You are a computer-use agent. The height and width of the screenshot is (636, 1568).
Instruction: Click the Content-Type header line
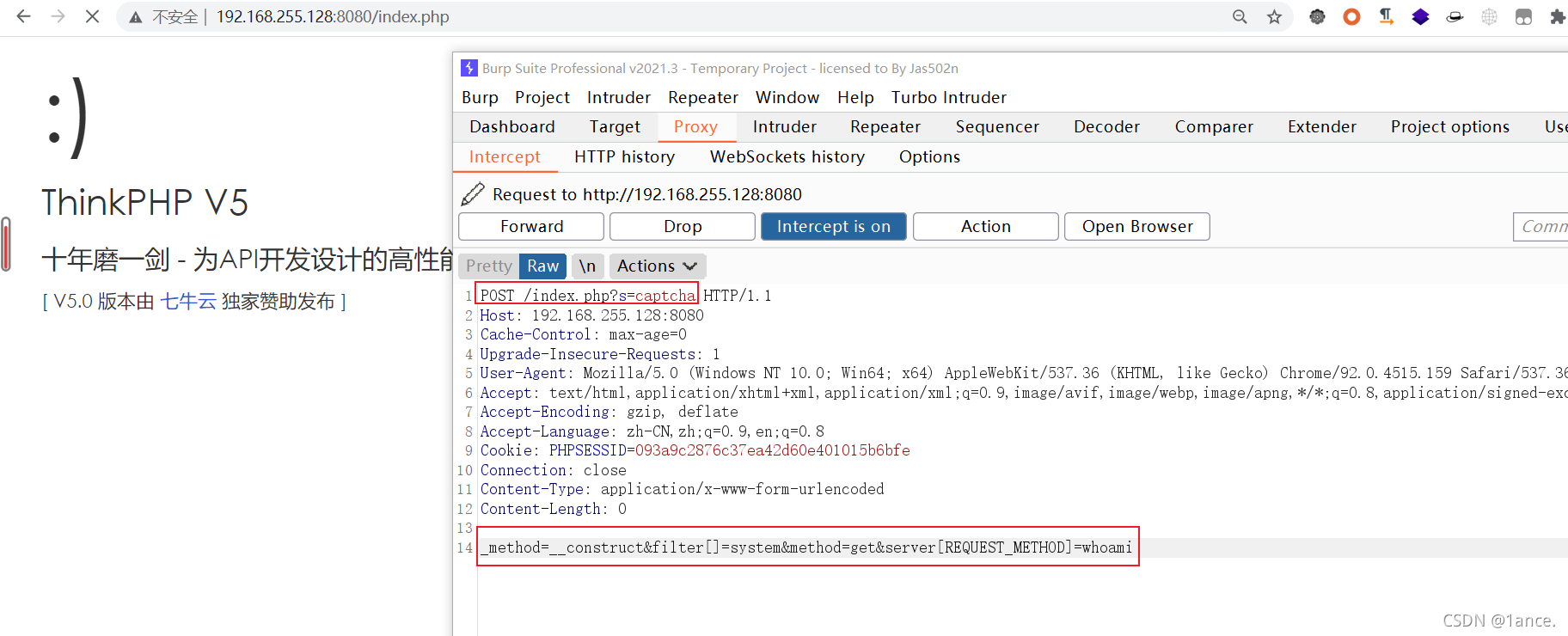pyautogui.click(x=682, y=489)
